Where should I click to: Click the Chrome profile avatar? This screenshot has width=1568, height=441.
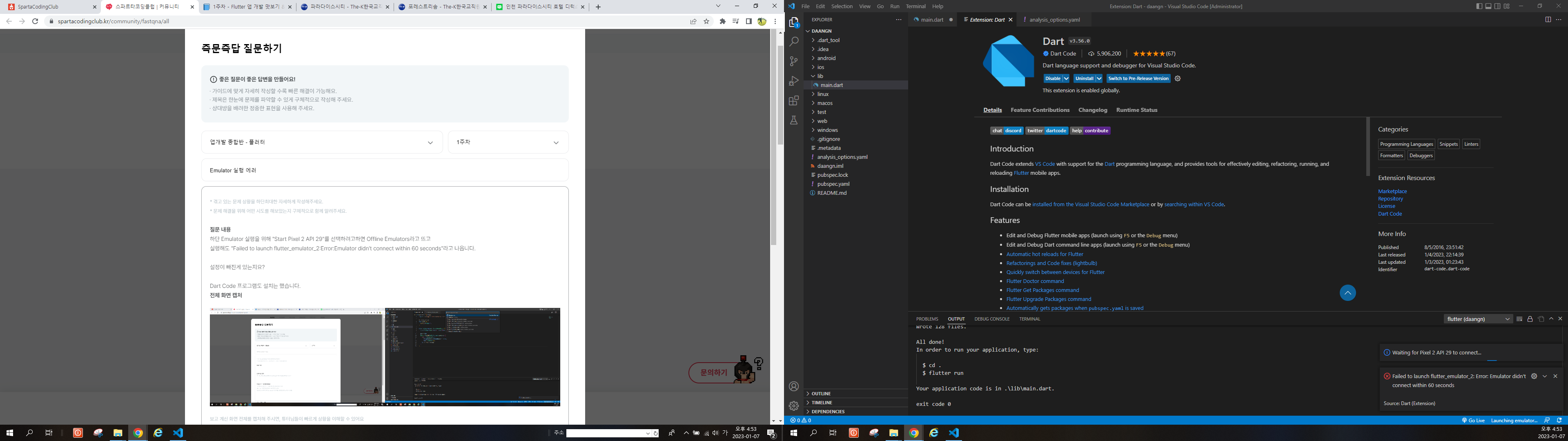[762, 21]
